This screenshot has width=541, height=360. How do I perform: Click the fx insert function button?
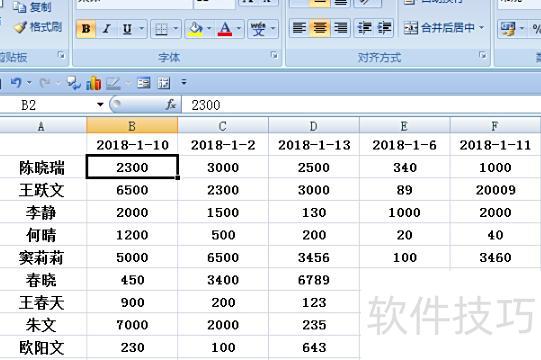(x=171, y=105)
